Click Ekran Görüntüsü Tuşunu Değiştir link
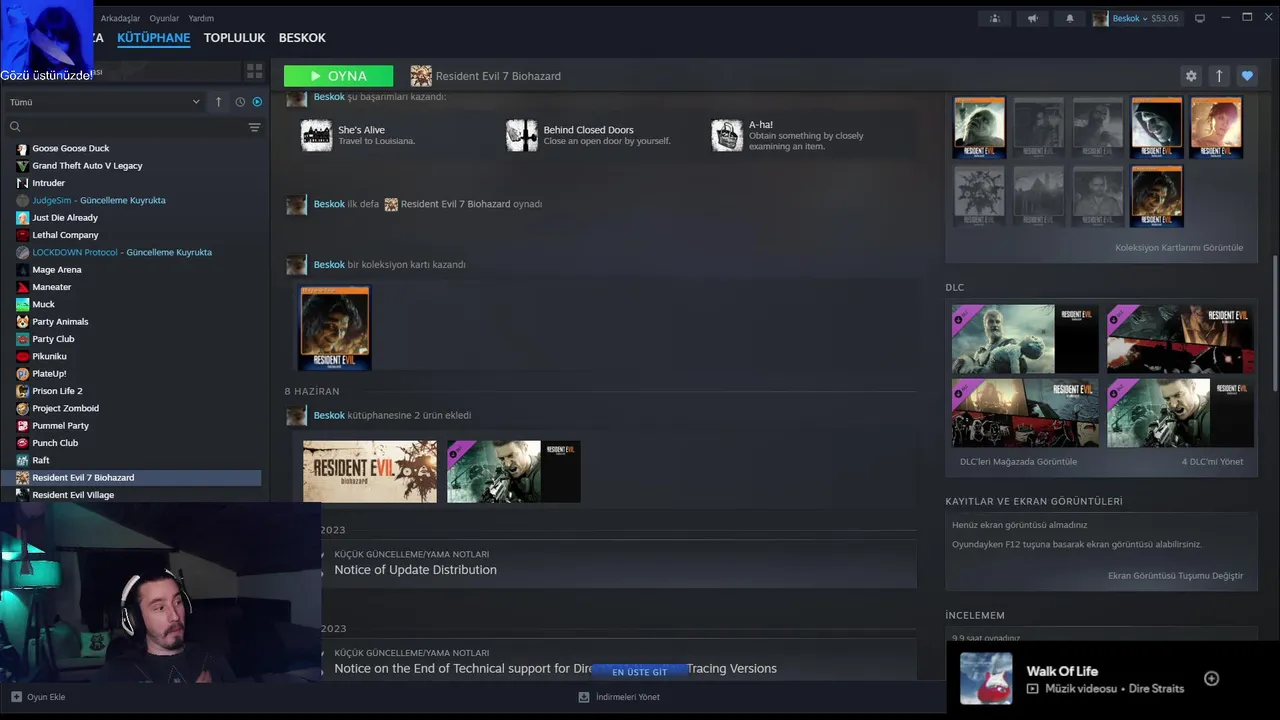The width and height of the screenshot is (1280, 720). pos(1175,576)
